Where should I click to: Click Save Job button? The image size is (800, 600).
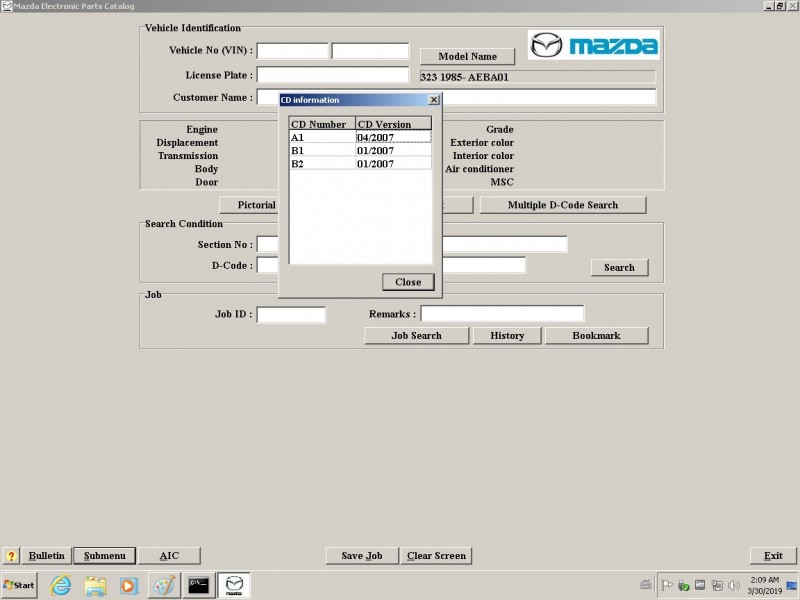[x=362, y=556]
